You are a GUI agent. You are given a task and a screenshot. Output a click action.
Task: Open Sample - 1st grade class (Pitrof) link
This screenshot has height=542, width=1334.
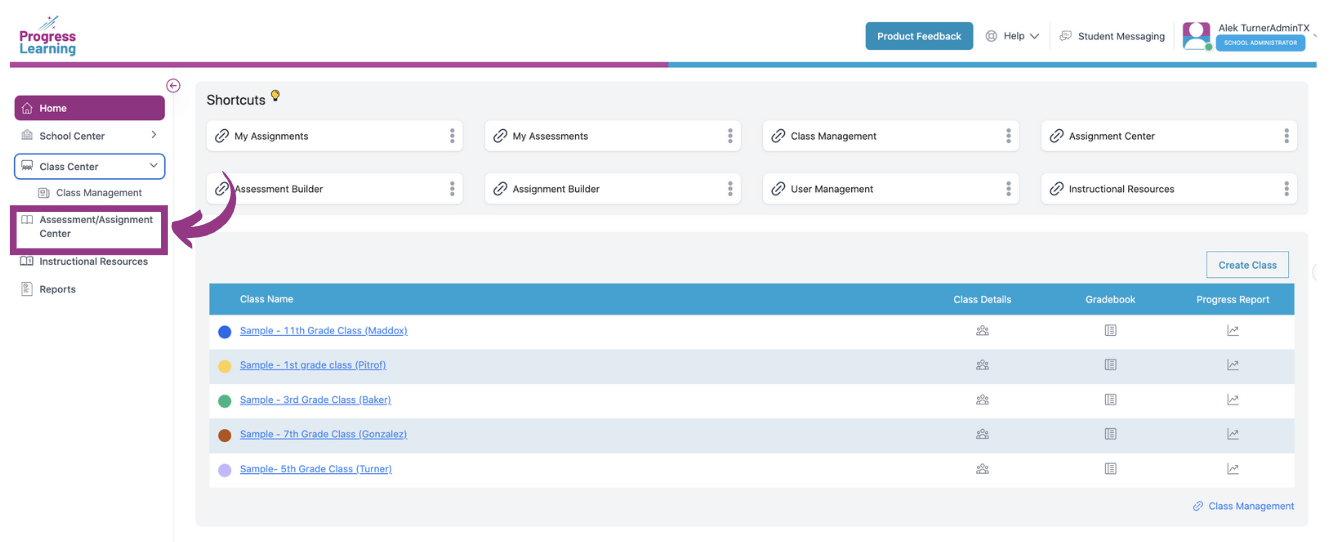[313, 365]
